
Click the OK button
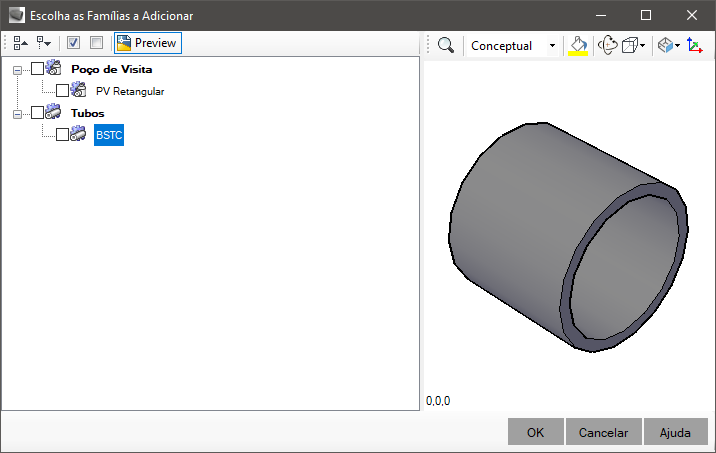point(536,432)
